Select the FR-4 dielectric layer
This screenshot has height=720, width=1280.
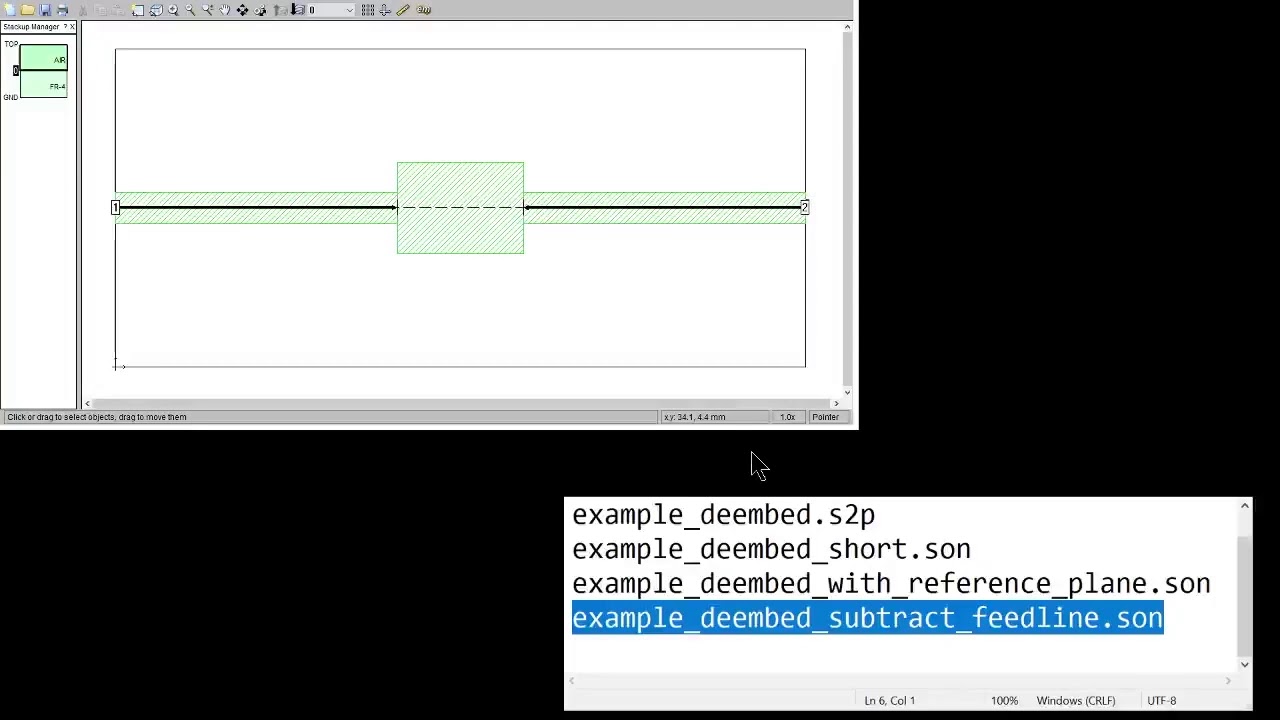(x=44, y=84)
